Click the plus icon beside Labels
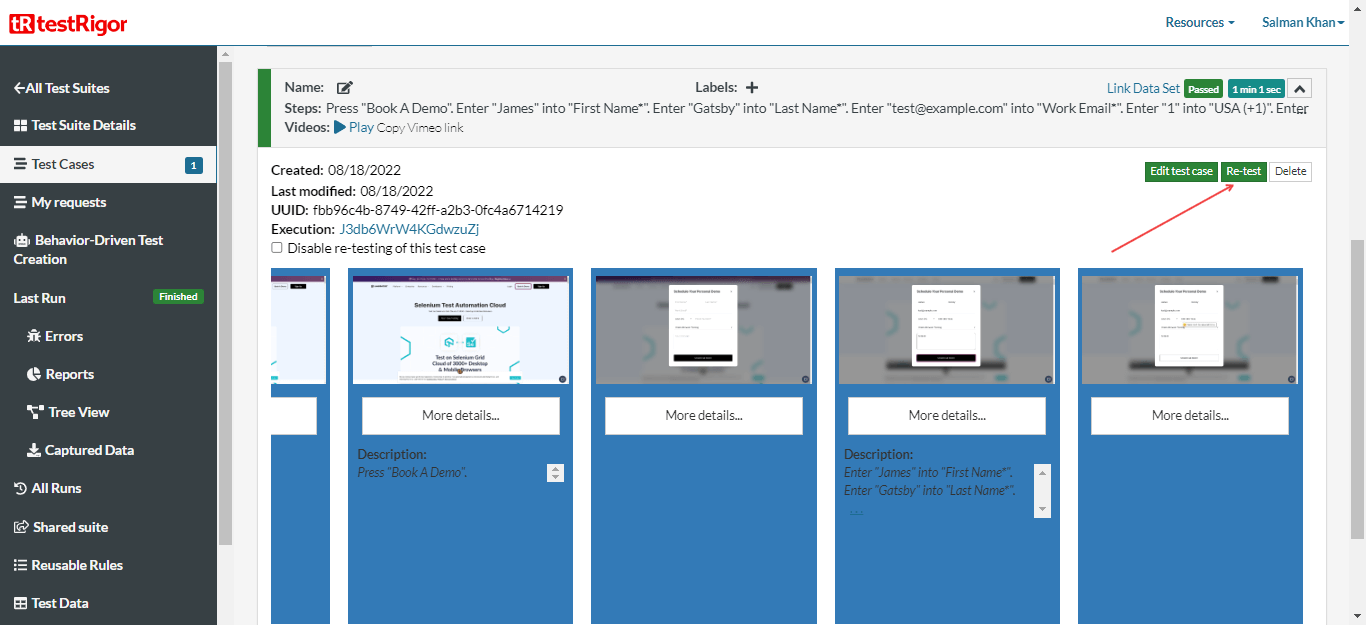The width and height of the screenshot is (1366, 625). point(751,87)
